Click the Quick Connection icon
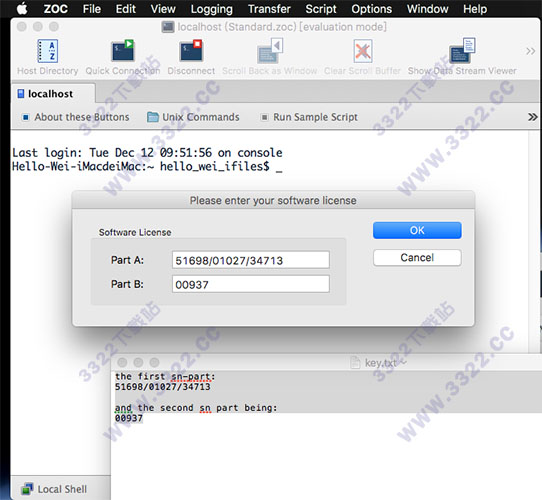The height and width of the screenshot is (500, 542). pos(123,50)
